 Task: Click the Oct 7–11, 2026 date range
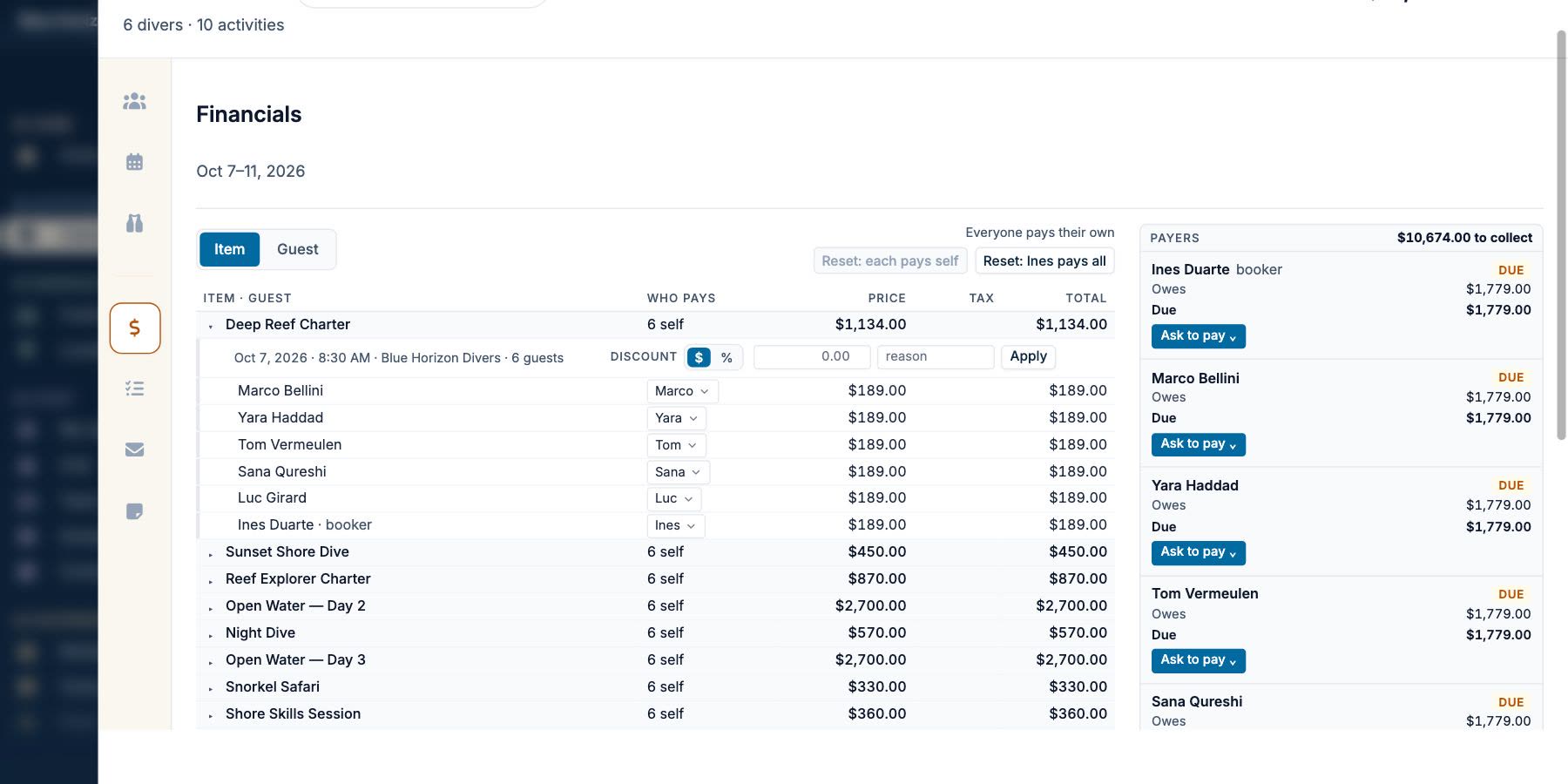[251, 172]
